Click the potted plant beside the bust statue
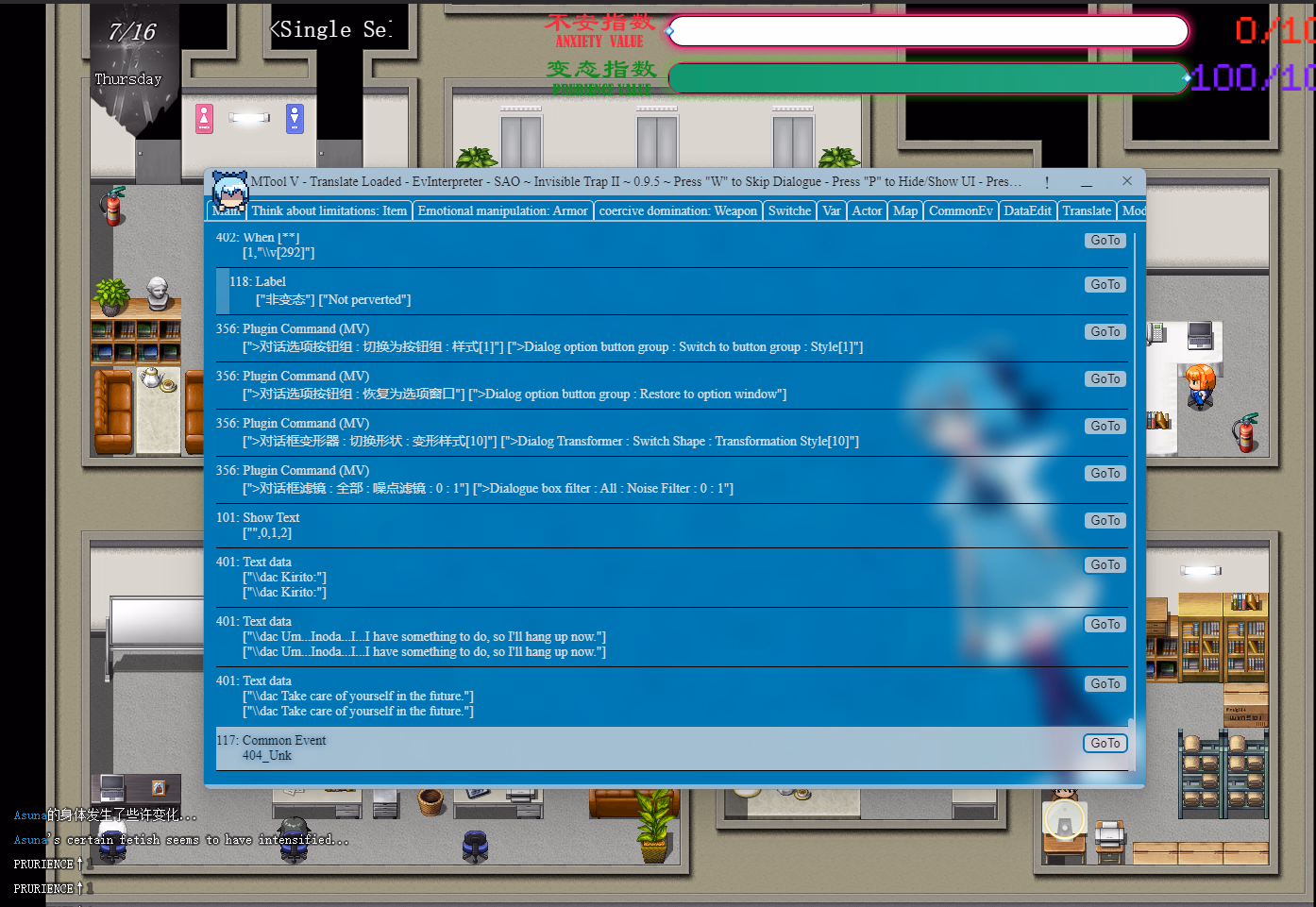Image resolution: width=1316 pixels, height=907 pixels. (x=111, y=295)
